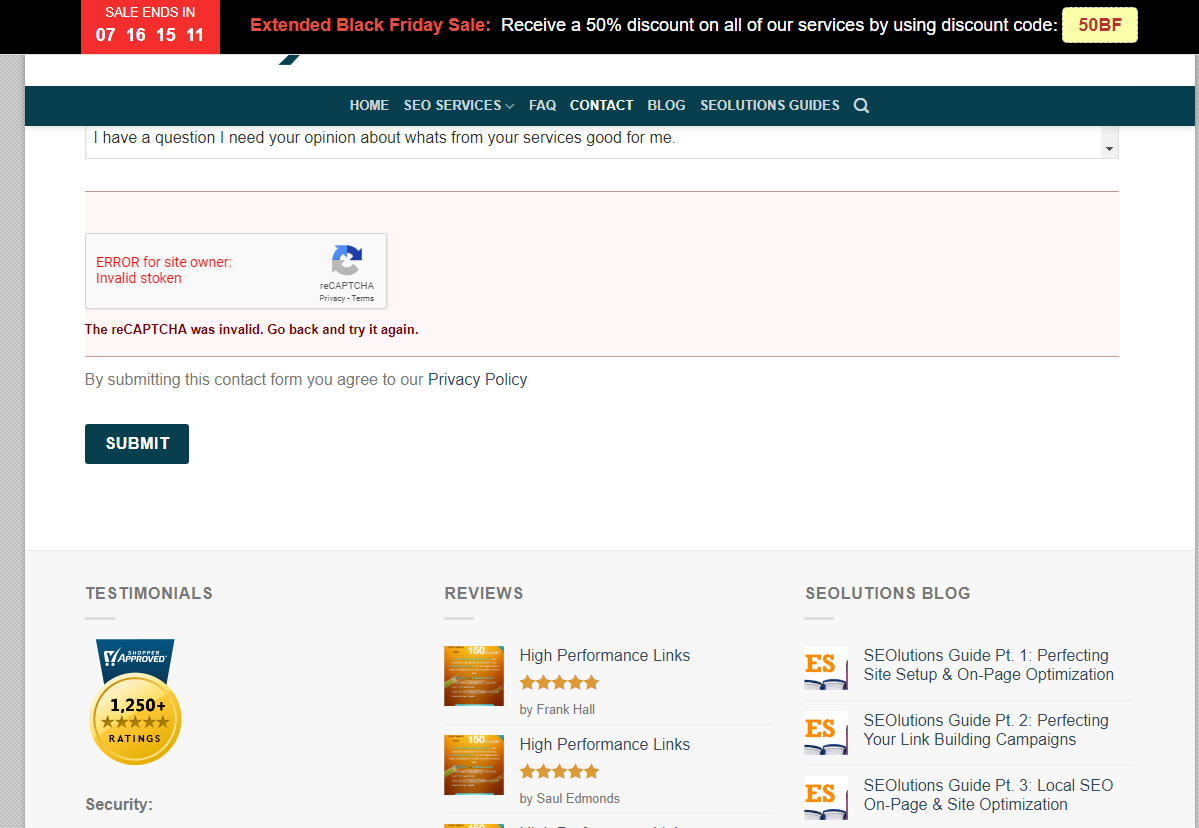Open the ES icon for SEOlutions Guide Pt. 2

pos(826,732)
